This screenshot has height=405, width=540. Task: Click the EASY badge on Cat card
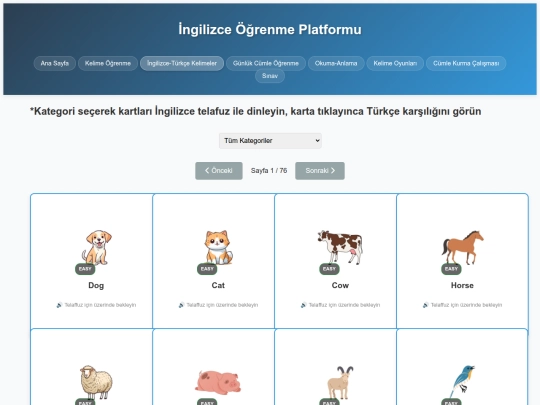pos(207,269)
